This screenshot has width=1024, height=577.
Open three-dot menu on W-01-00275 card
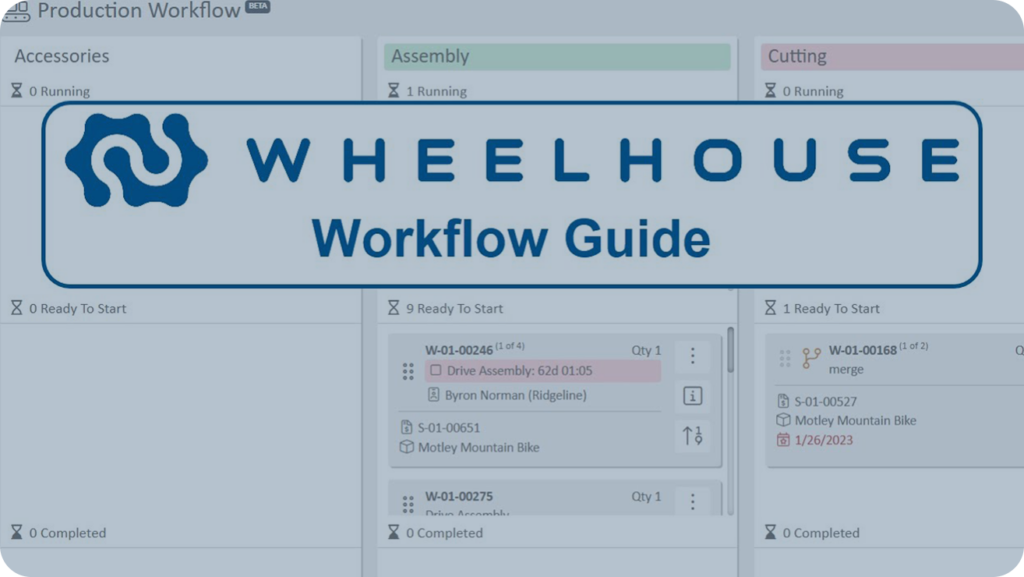point(692,501)
